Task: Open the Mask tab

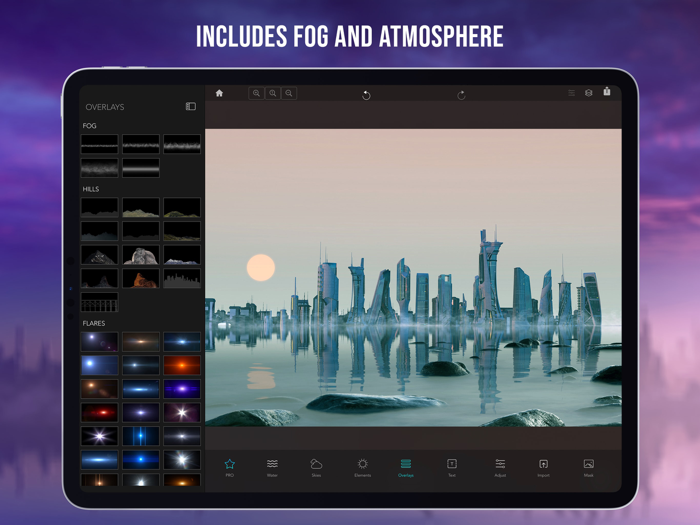Action: (x=589, y=467)
